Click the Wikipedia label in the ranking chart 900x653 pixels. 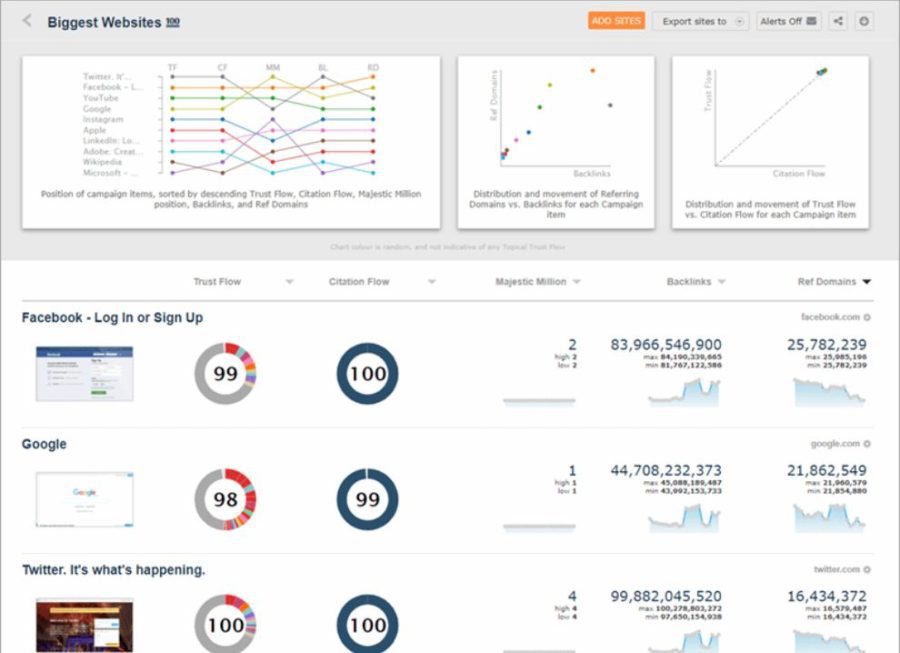coord(102,162)
